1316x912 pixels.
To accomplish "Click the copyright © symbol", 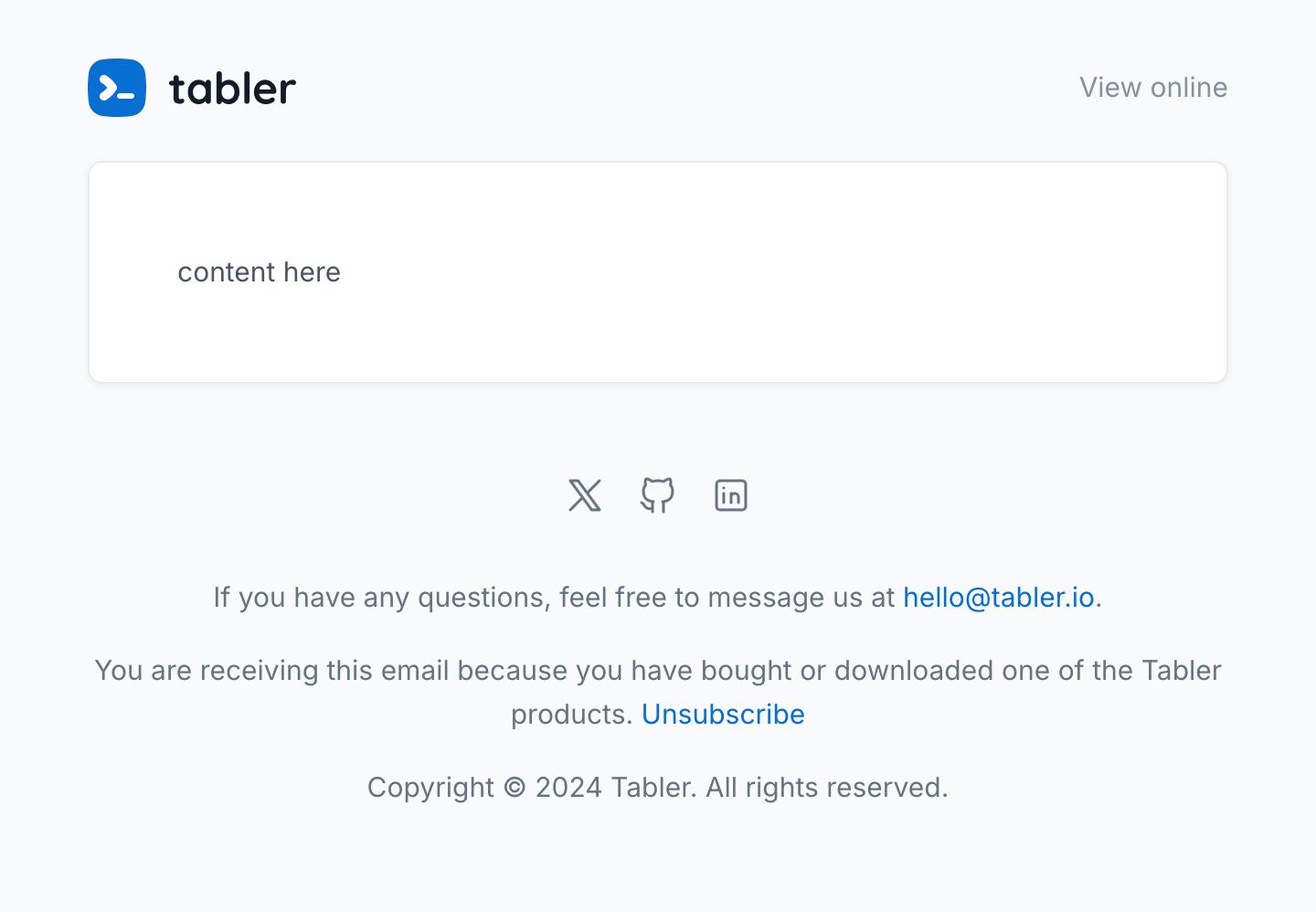I will 515,788.
